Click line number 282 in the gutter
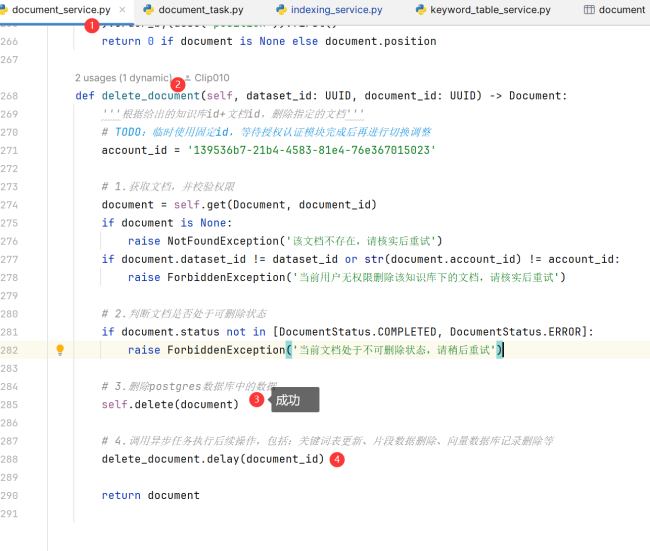The image size is (650, 551). point(9,350)
